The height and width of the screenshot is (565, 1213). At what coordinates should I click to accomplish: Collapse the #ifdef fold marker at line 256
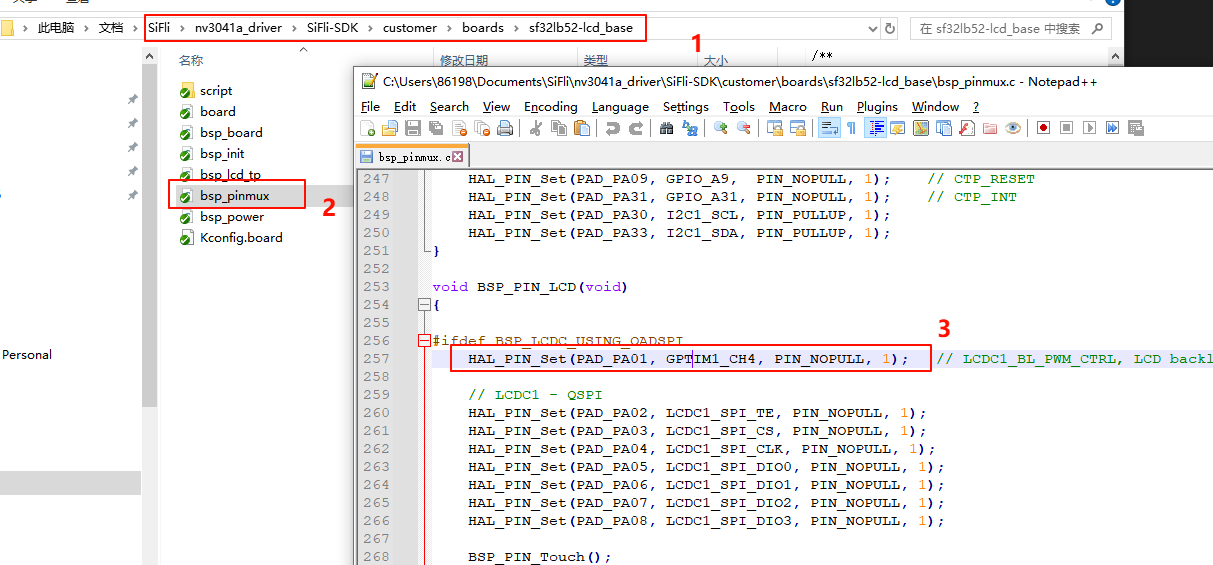point(424,341)
